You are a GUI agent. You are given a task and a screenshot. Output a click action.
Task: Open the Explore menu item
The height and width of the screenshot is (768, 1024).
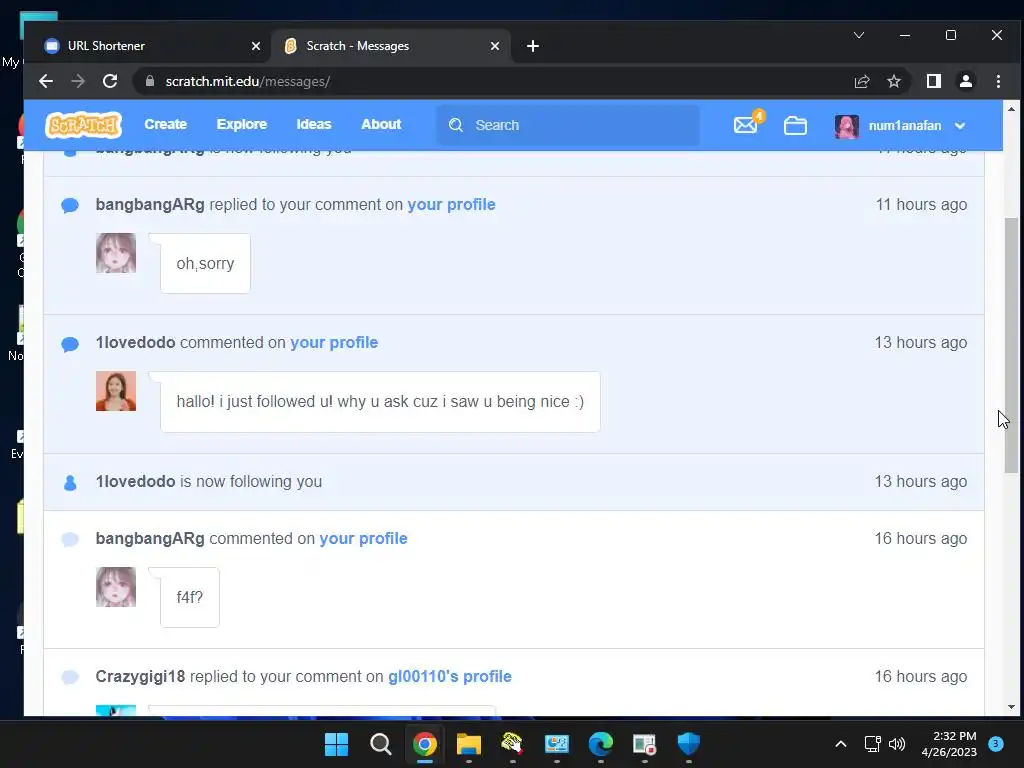242,124
